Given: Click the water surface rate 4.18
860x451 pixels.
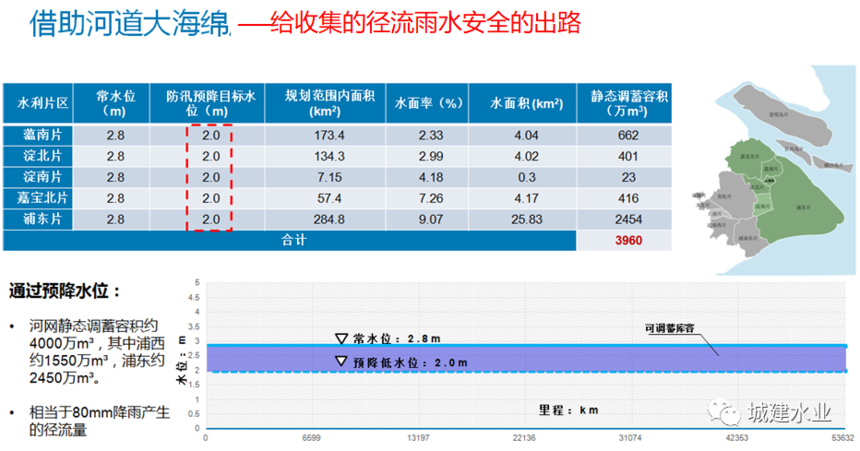Looking at the screenshot, I should [431, 178].
